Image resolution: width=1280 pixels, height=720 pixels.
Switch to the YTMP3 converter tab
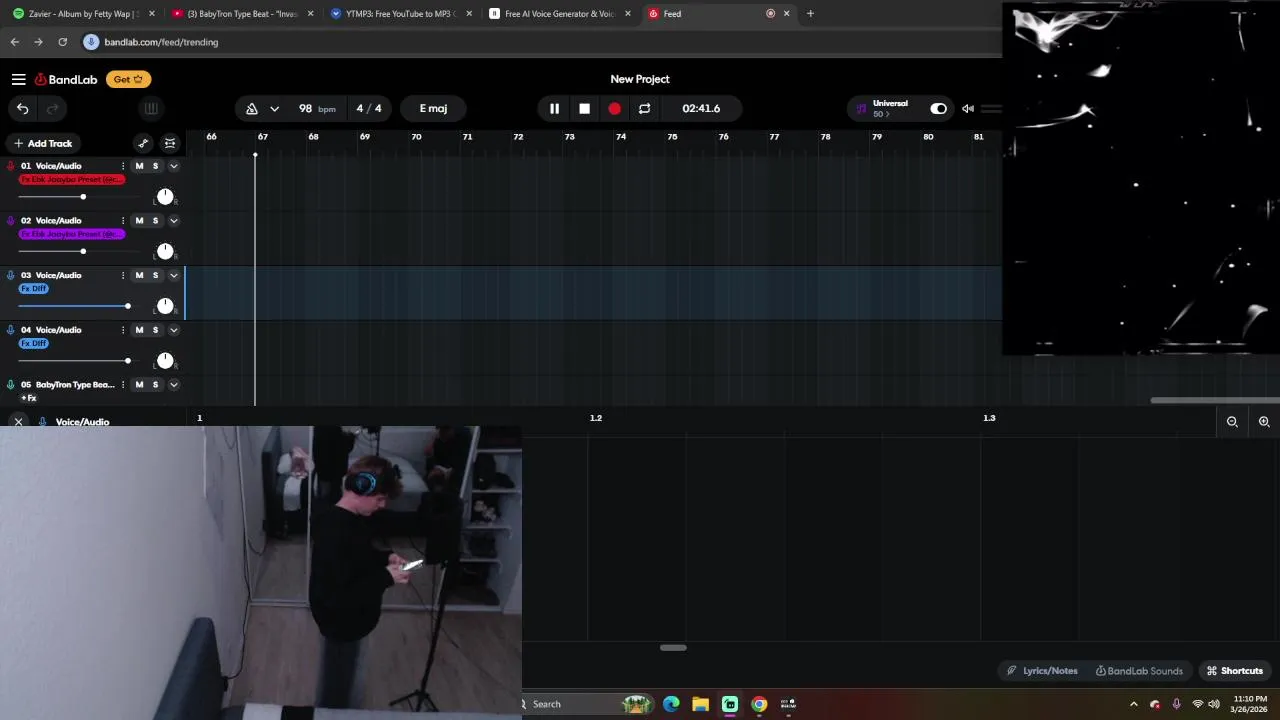coord(401,14)
